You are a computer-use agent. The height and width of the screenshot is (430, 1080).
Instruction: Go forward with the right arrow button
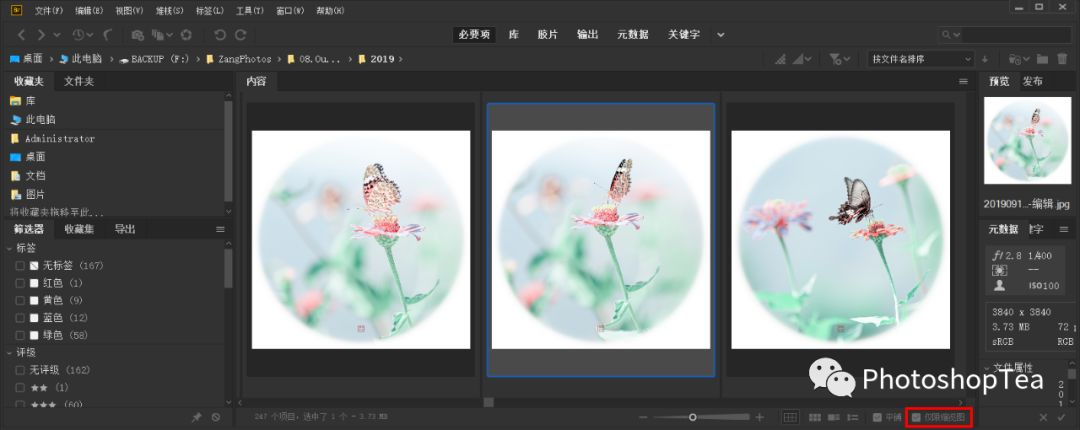click(41, 34)
